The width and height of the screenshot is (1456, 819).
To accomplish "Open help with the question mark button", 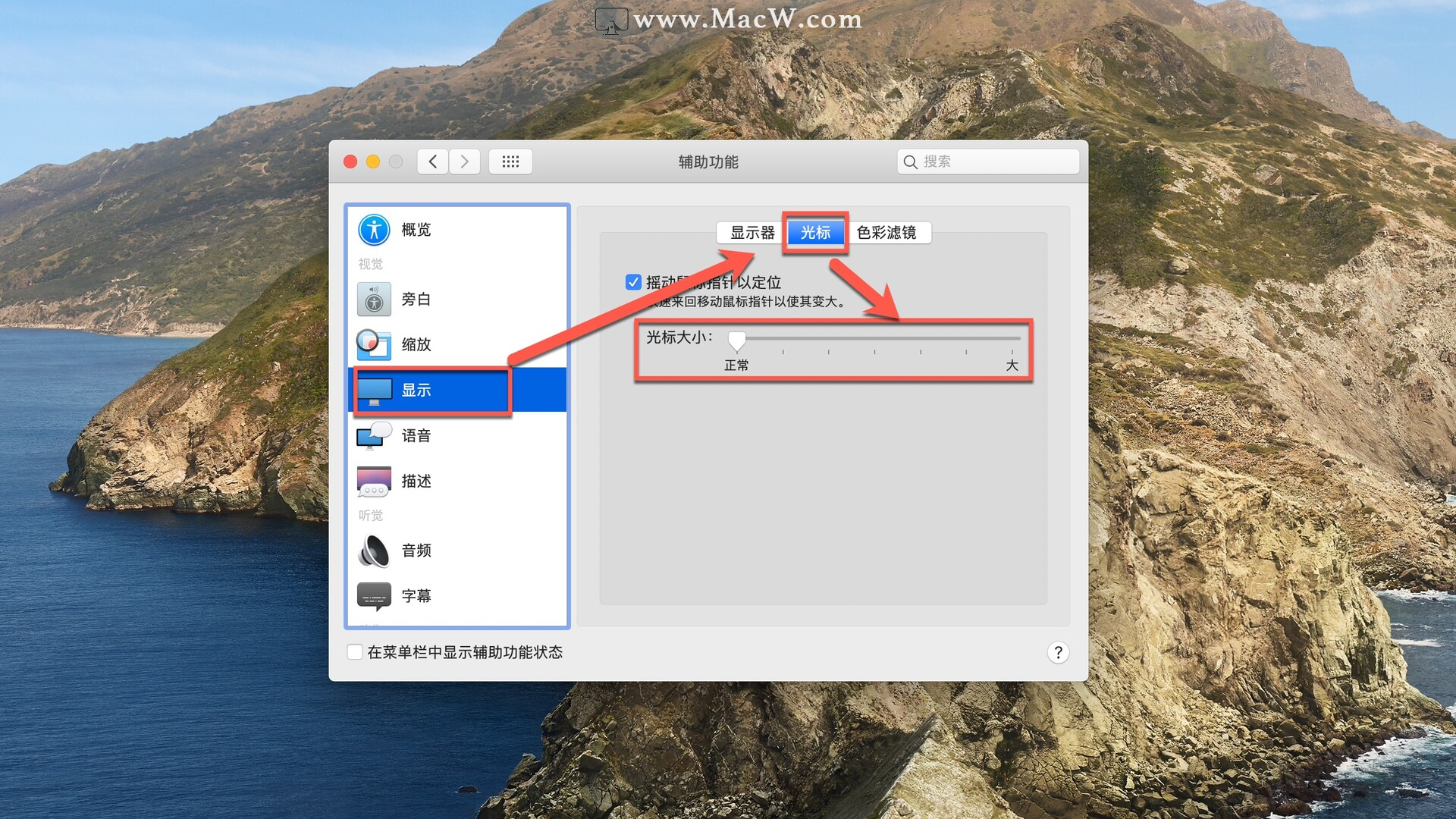I will coord(1058,652).
